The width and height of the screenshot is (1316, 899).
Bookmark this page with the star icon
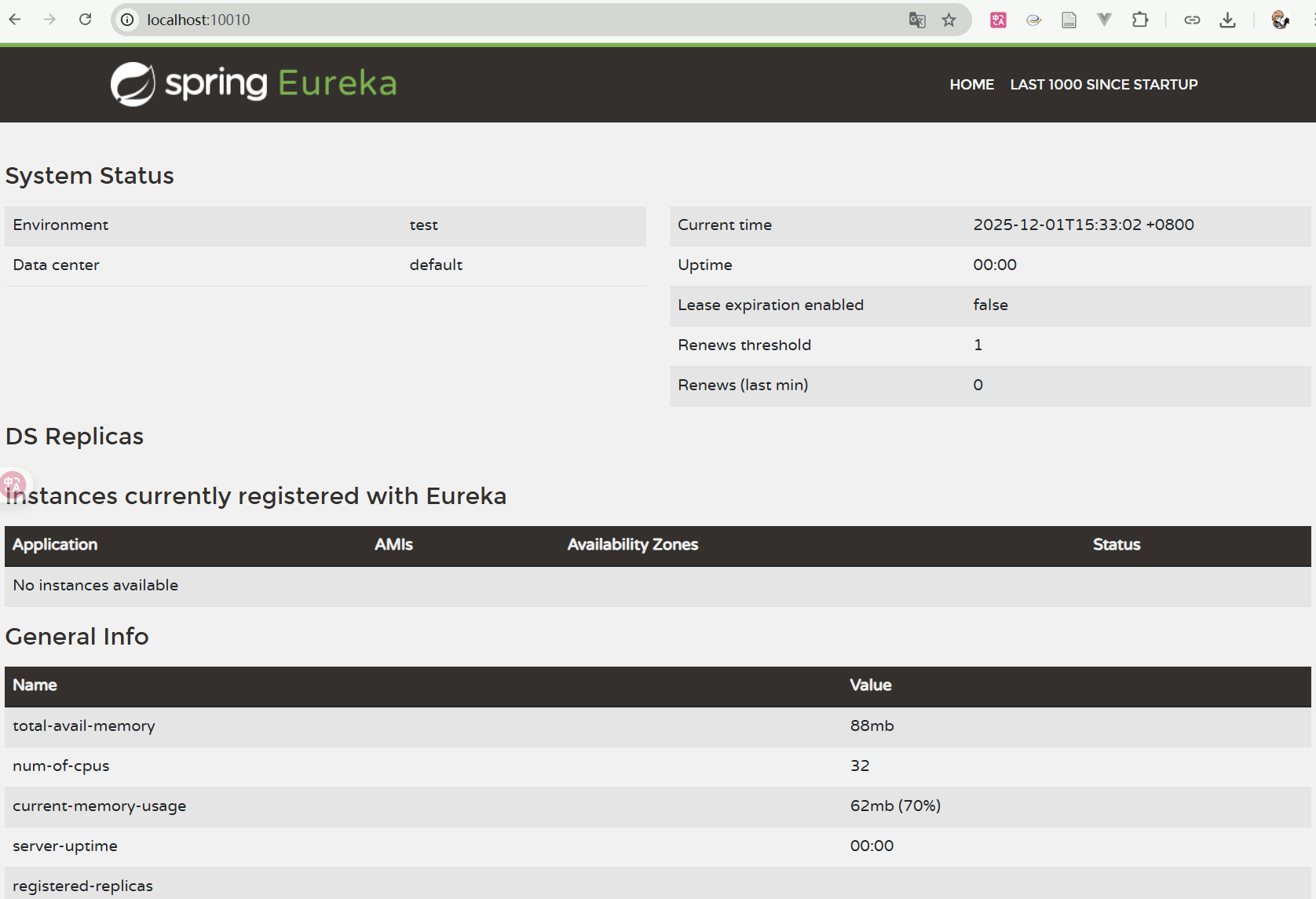pos(949,20)
